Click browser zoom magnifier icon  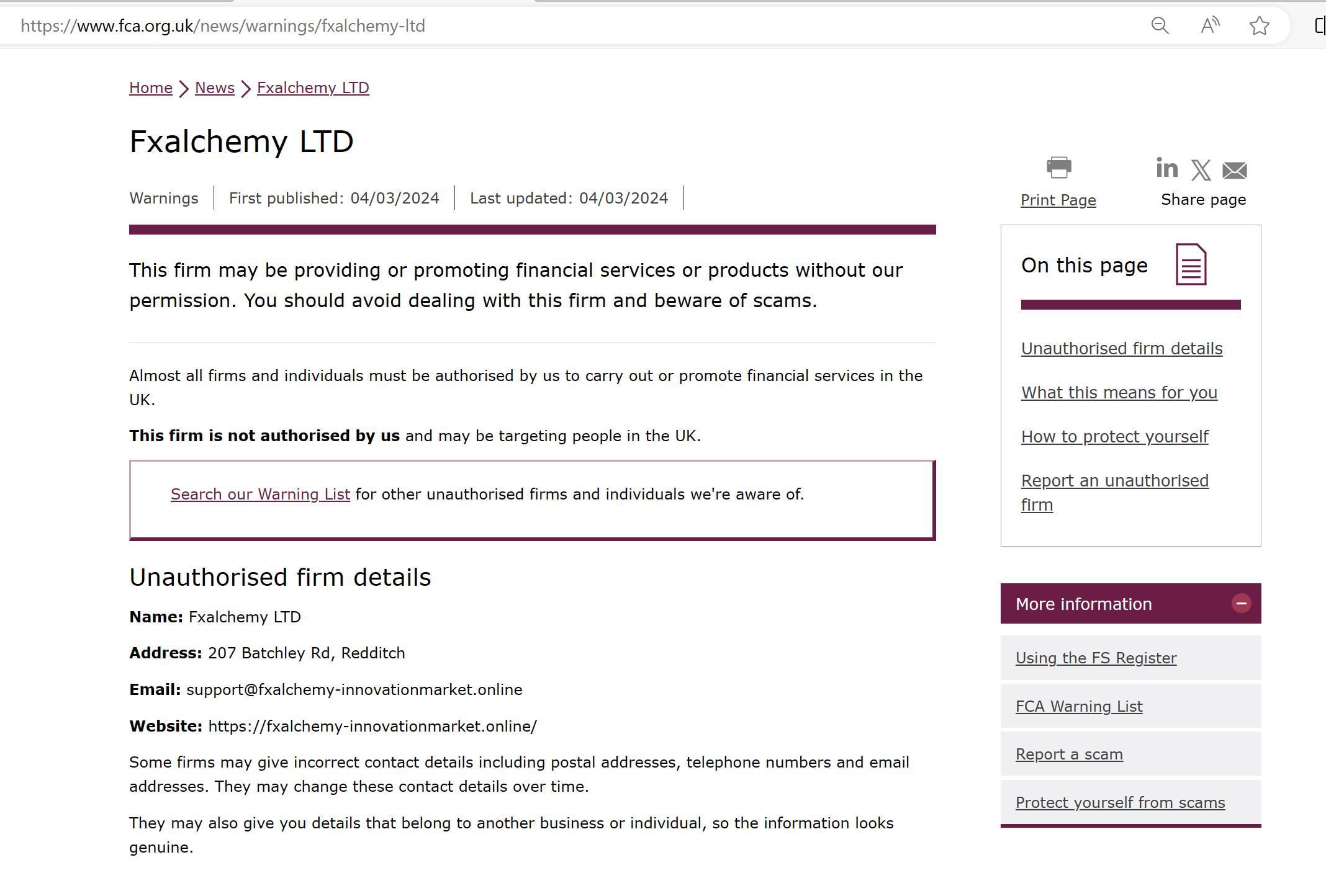tap(1160, 25)
